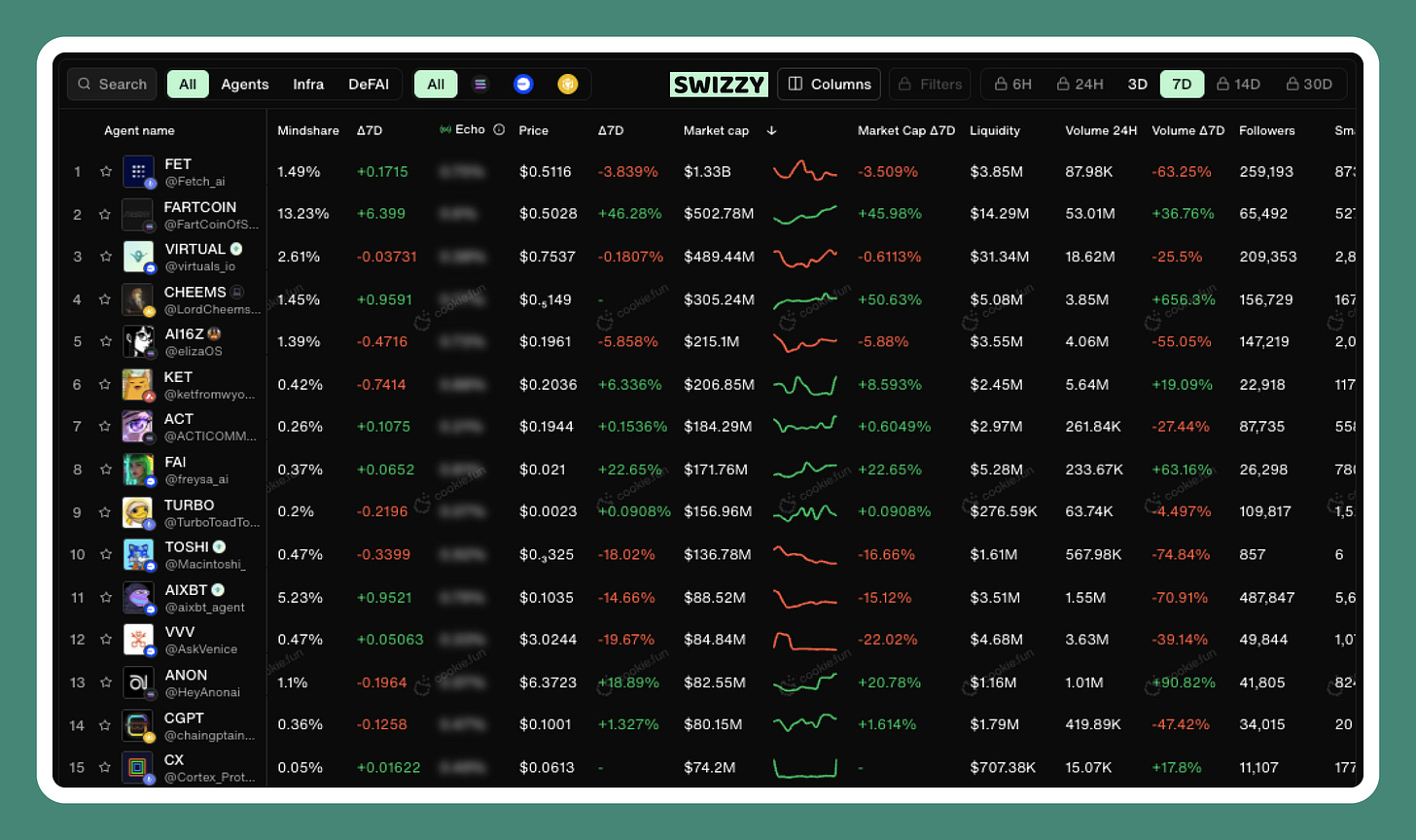This screenshot has width=1416, height=840.
Task: Open the FET agent avatar
Action: point(138,172)
